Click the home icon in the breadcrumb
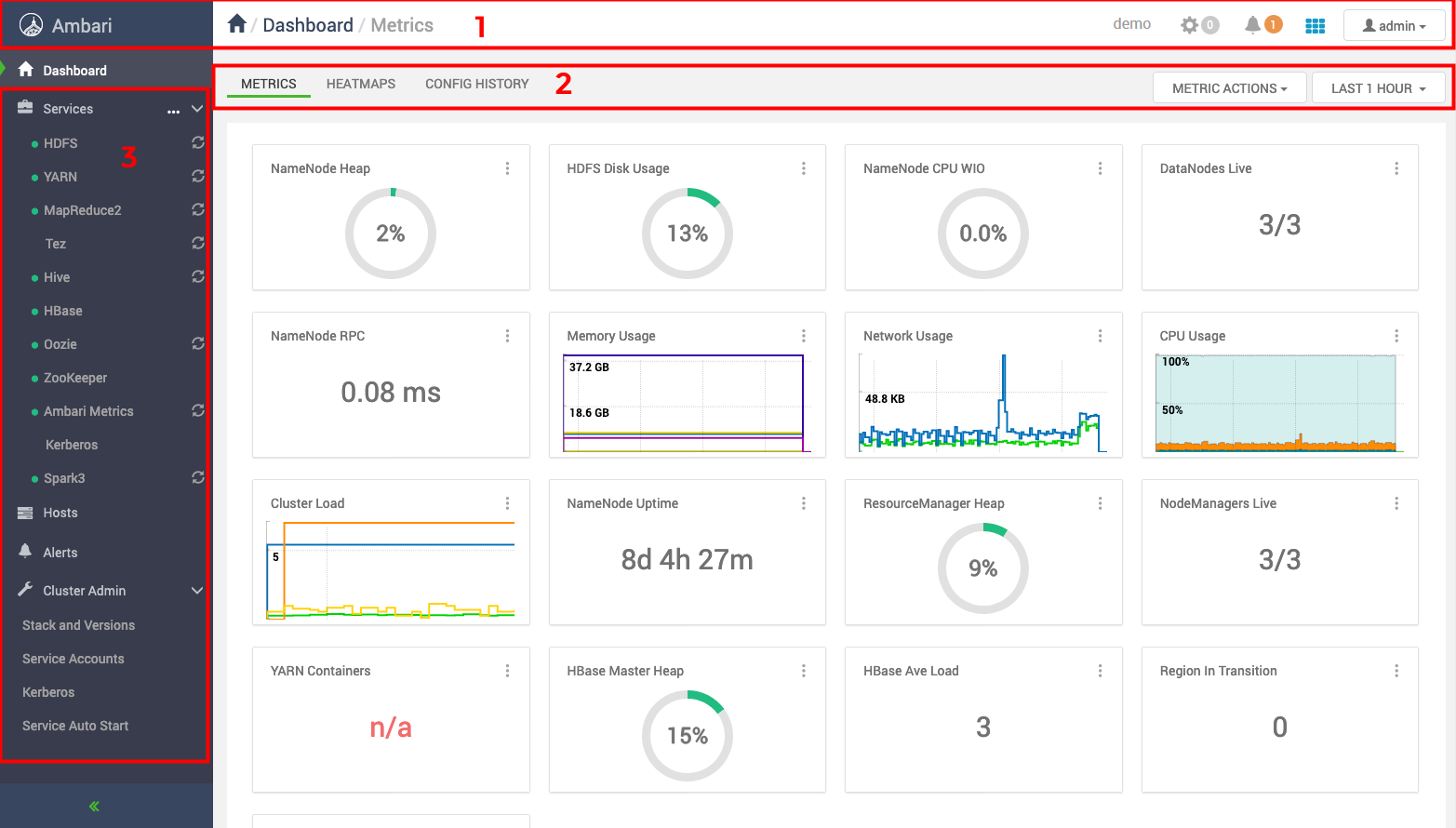The image size is (1456, 828). tap(236, 23)
